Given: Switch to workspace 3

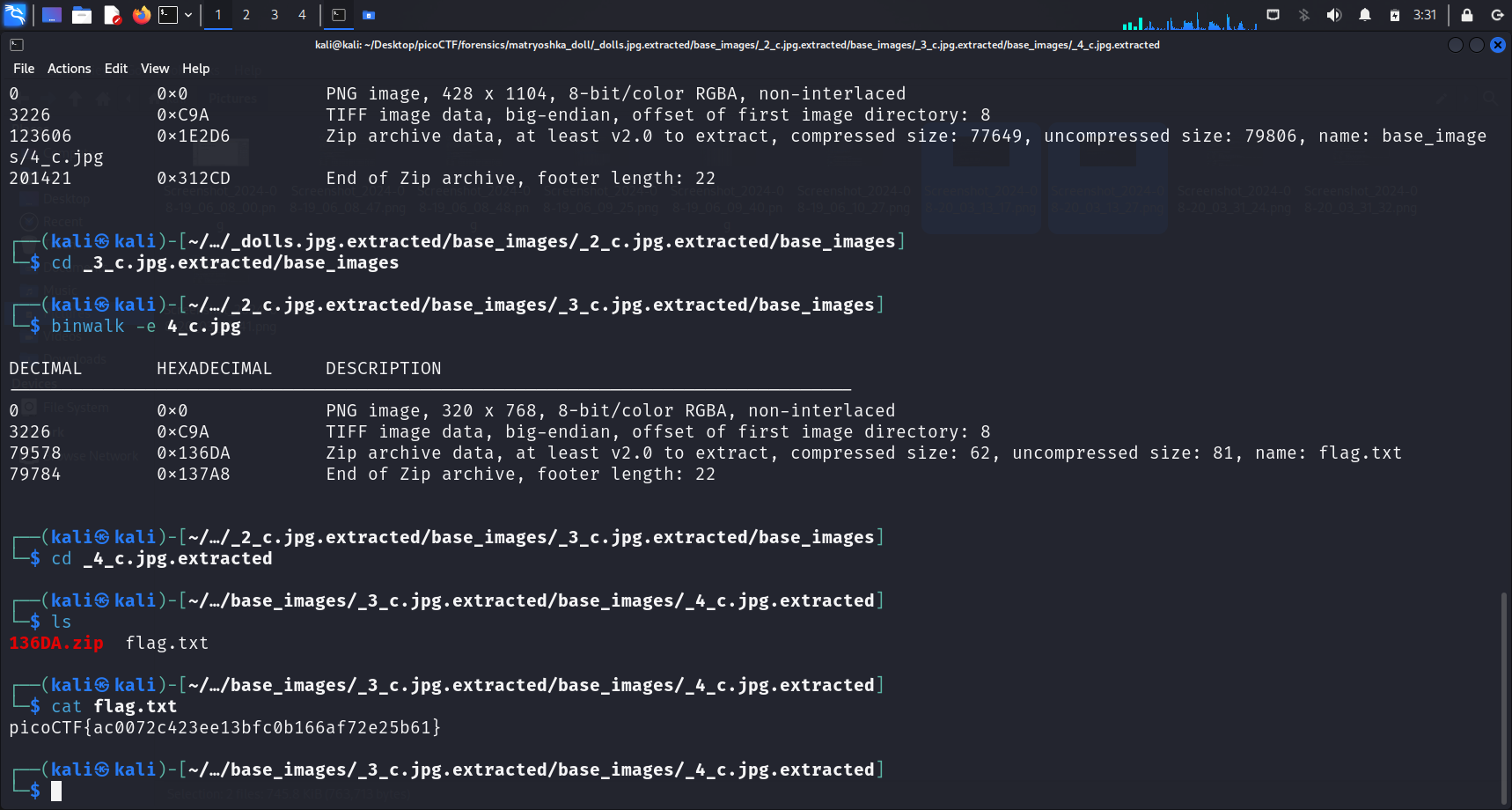Looking at the screenshot, I should [x=275, y=15].
